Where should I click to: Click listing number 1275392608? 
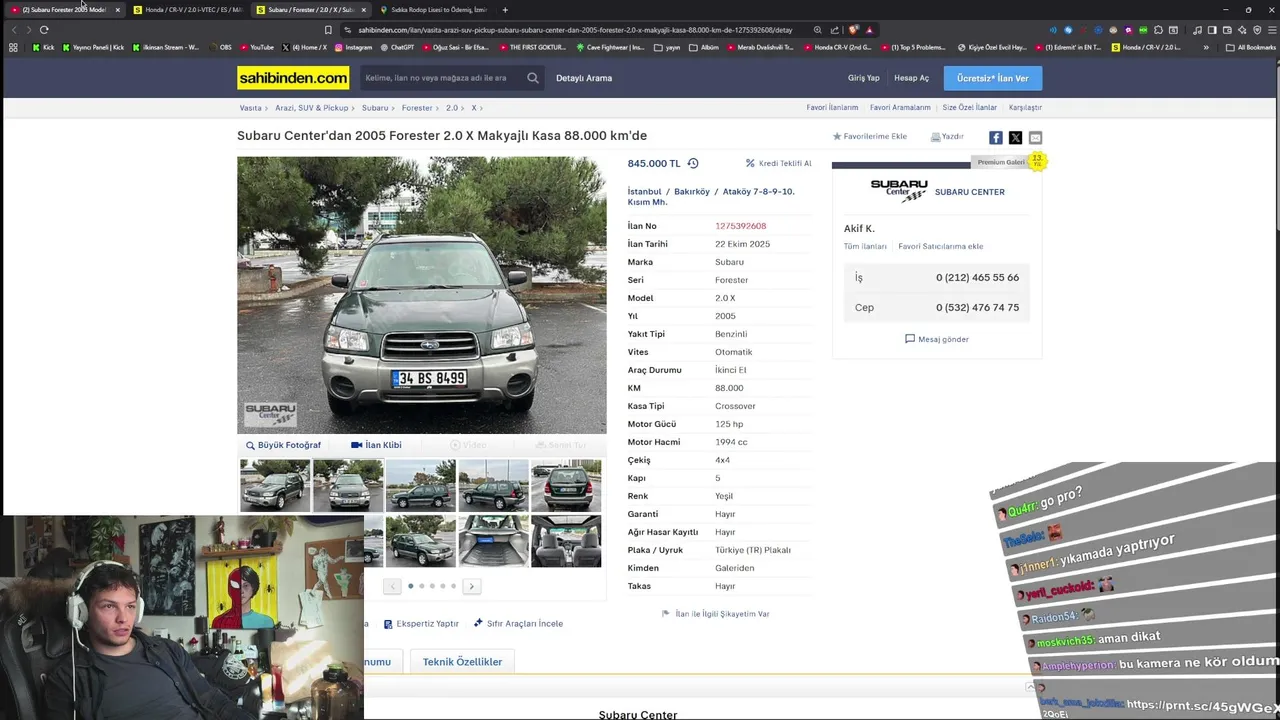point(741,226)
